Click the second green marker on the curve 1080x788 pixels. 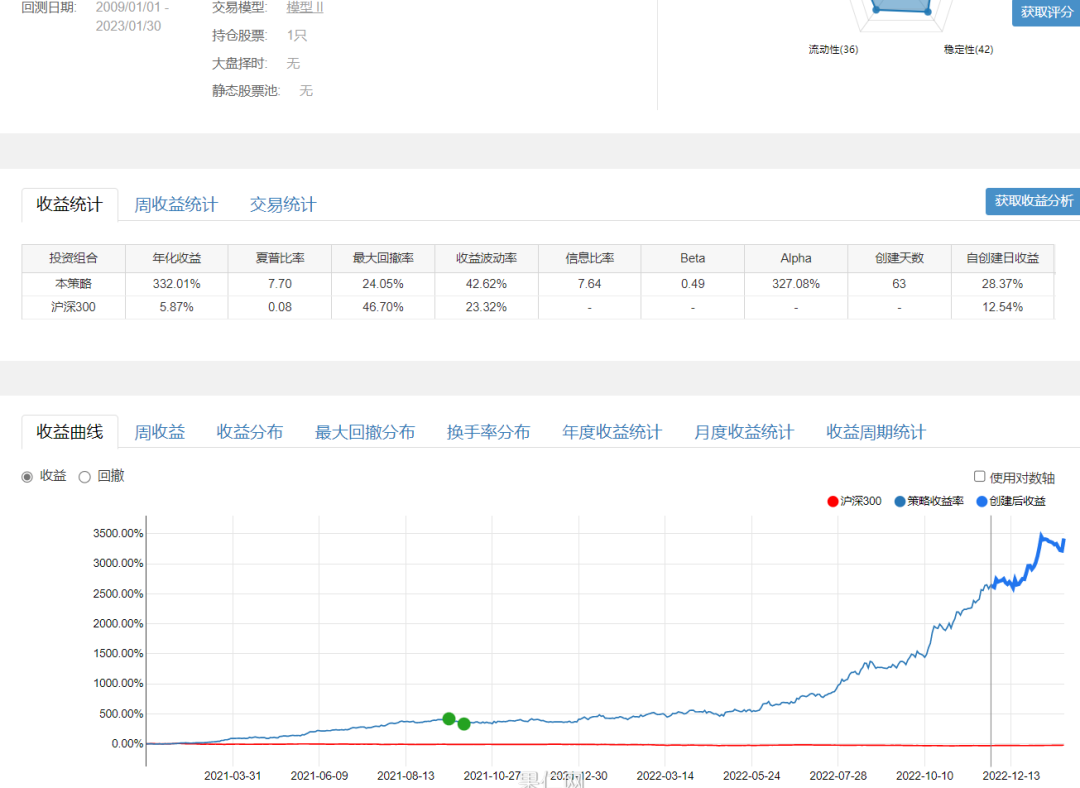point(464,724)
